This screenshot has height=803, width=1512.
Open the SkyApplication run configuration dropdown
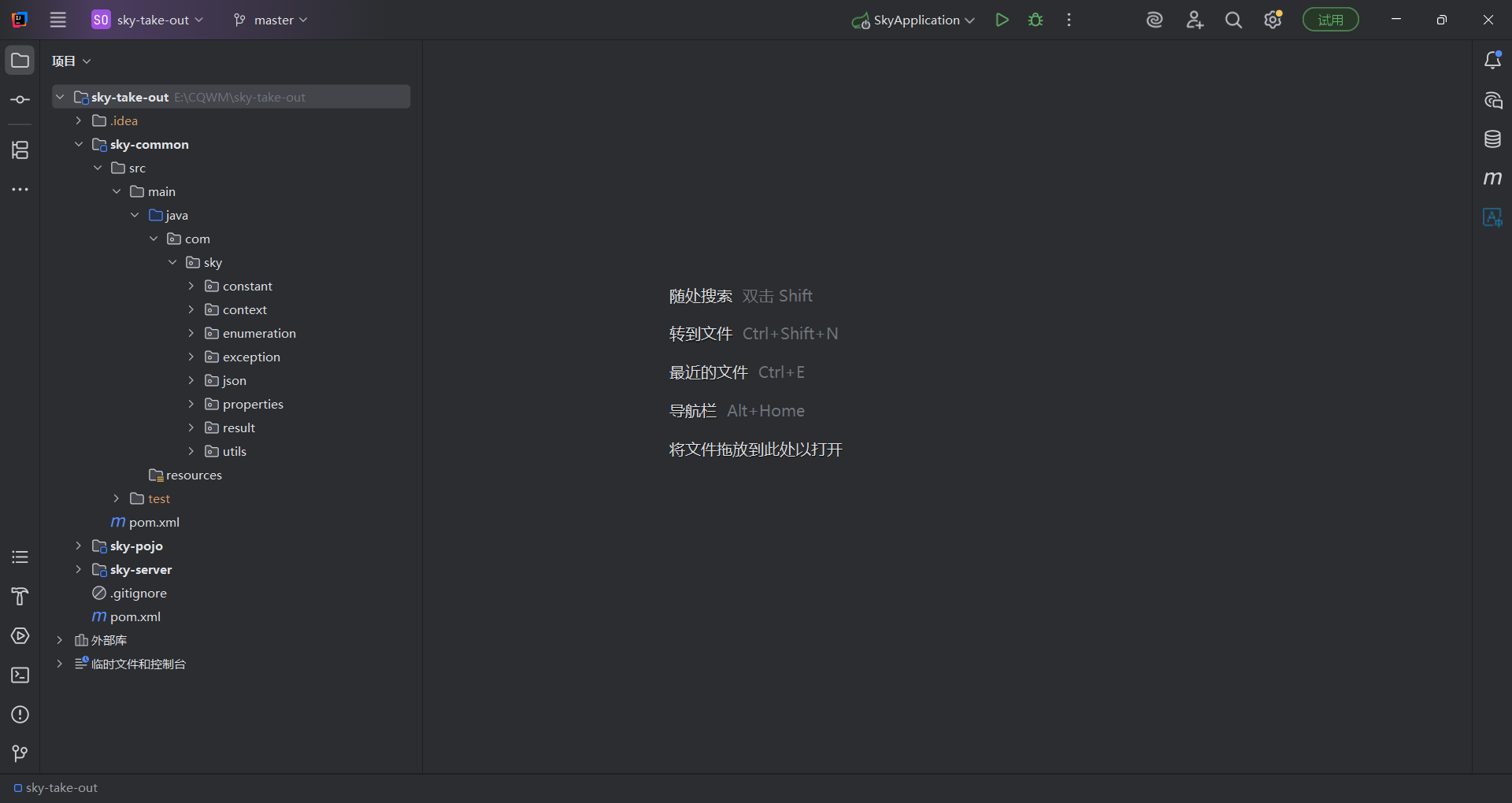pos(914,20)
